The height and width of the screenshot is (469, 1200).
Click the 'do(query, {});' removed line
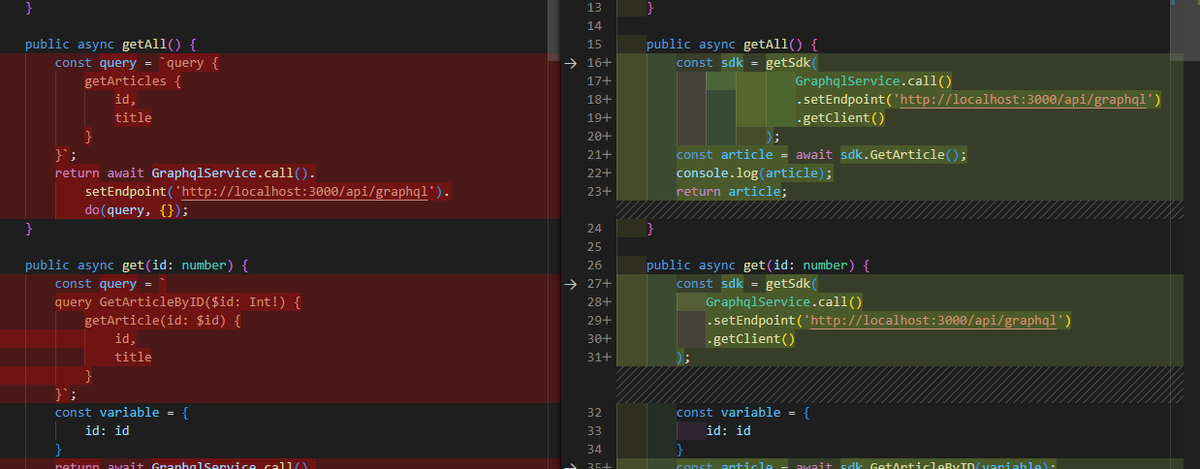[137, 210]
